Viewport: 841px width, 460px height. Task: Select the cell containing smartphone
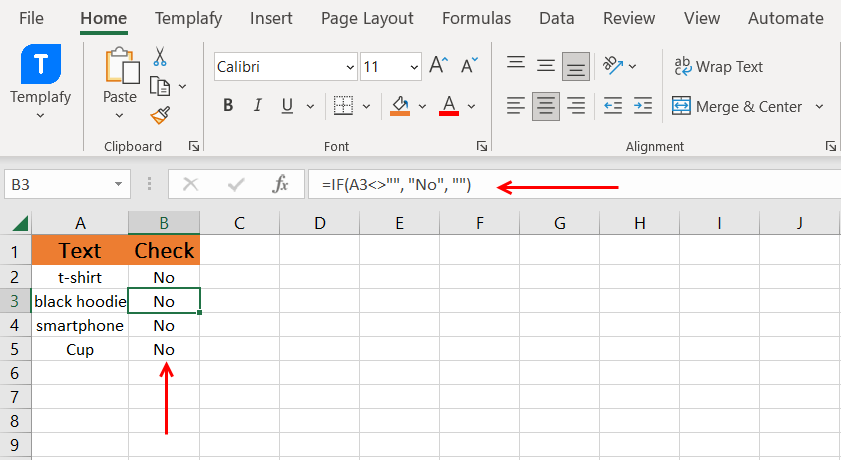point(80,325)
